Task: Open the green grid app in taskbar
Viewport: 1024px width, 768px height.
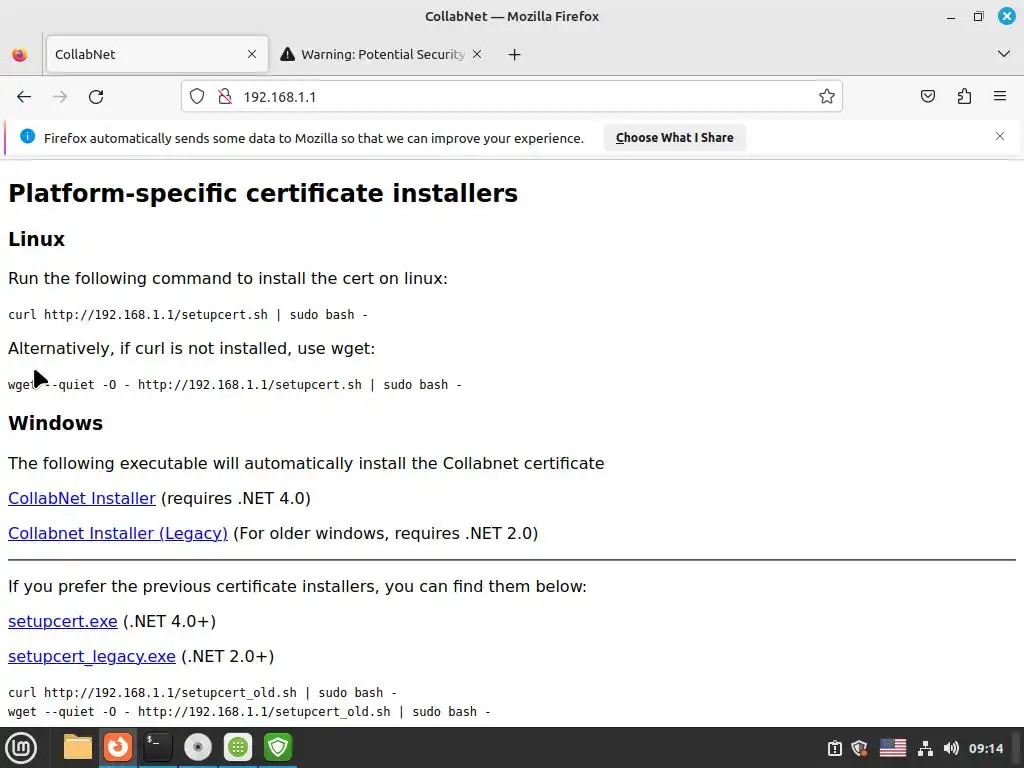Action: [x=238, y=747]
